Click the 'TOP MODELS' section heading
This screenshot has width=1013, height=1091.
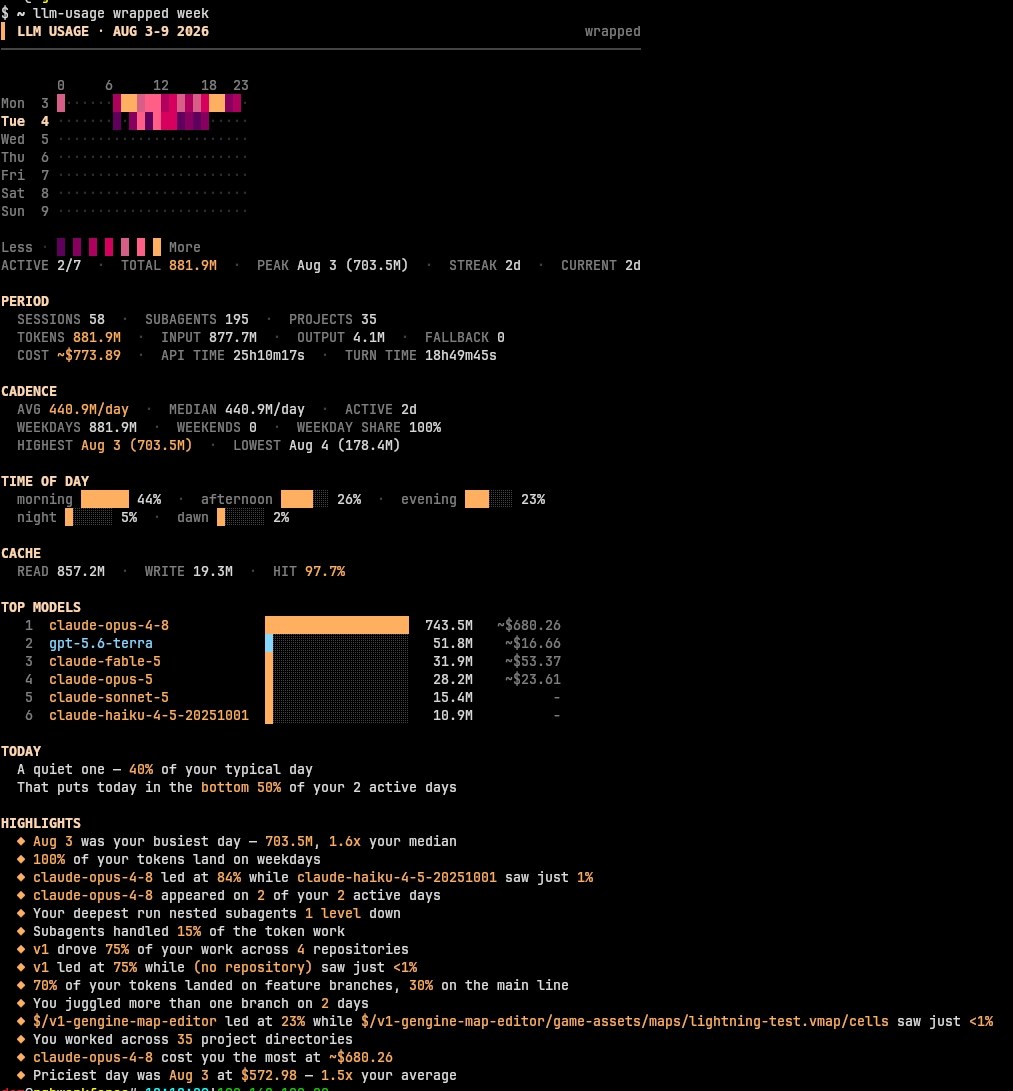[41, 607]
